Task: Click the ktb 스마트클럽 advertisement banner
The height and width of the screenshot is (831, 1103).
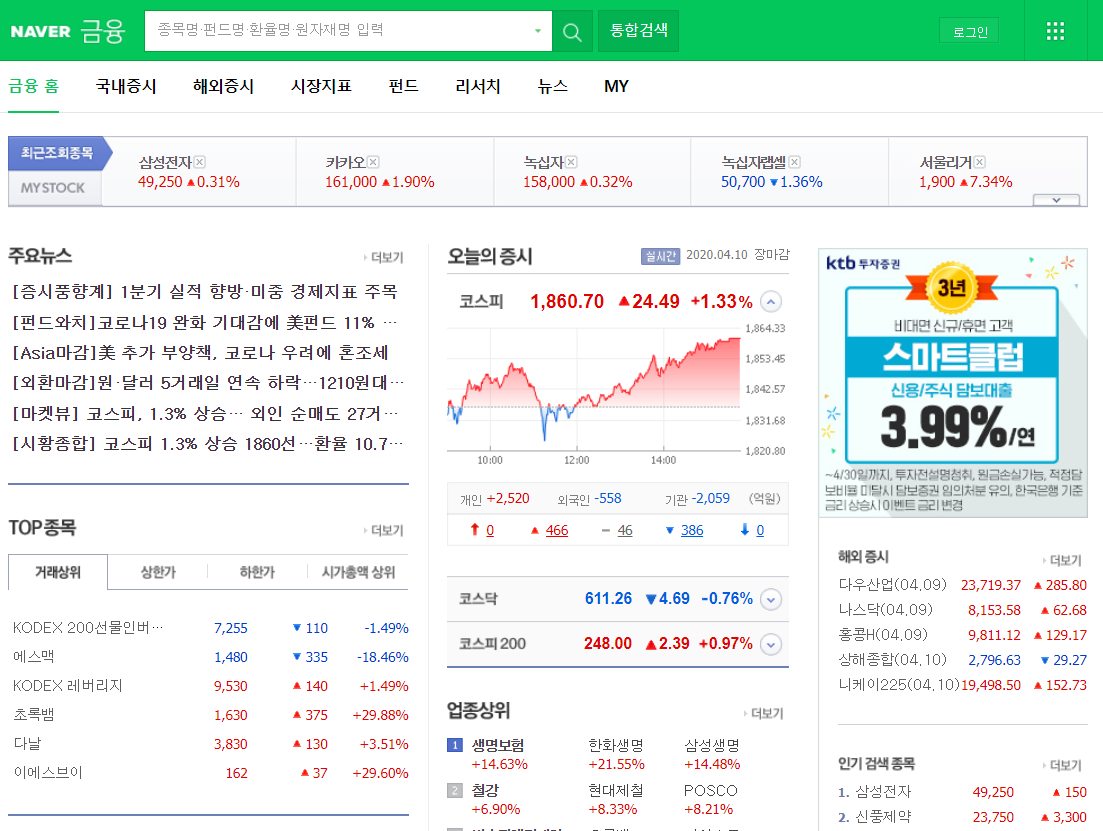Action: tap(953, 383)
